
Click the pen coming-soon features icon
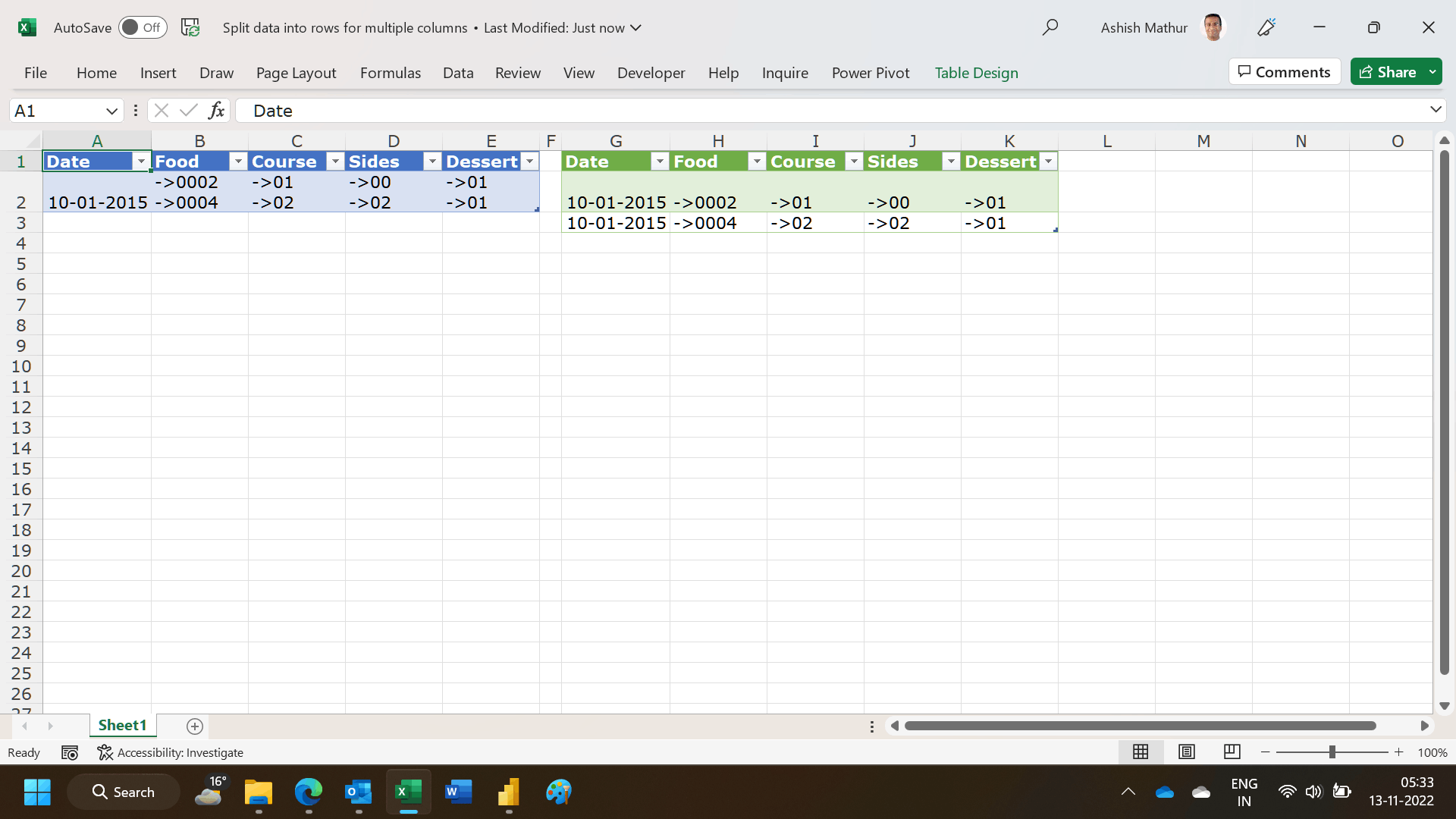pyautogui.click(x=1266, y=28)
